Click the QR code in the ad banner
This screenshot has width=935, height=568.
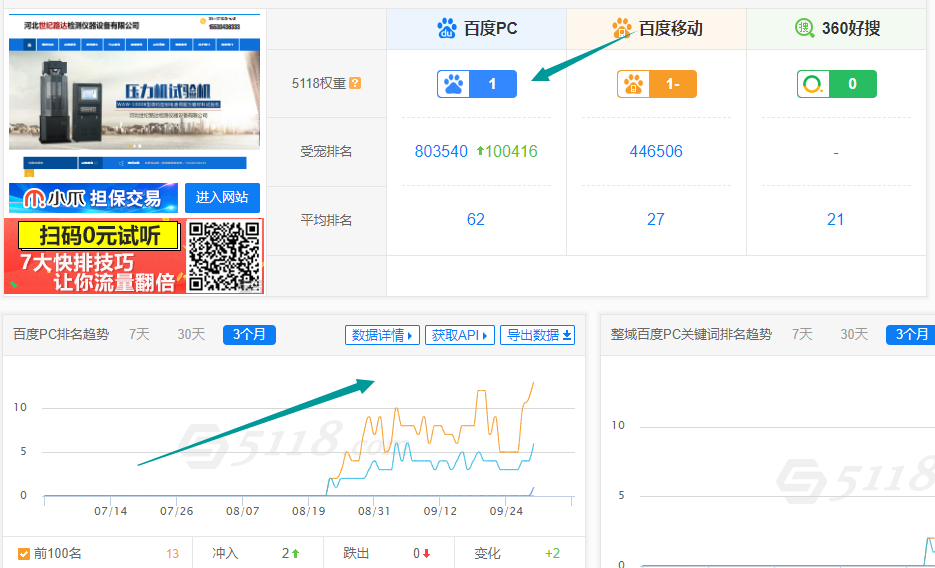[x=224, y=256]
